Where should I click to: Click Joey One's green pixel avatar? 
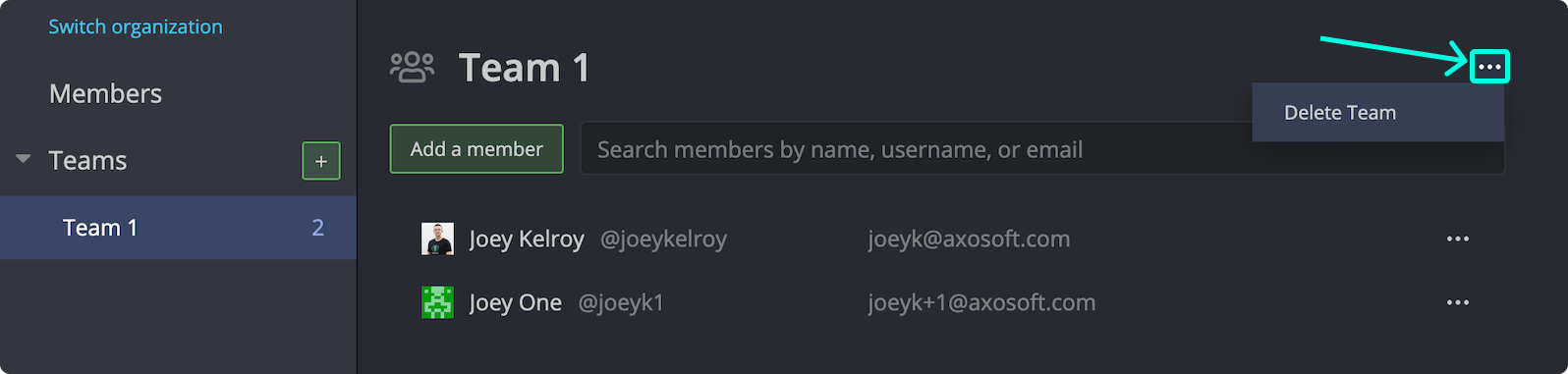437,302
